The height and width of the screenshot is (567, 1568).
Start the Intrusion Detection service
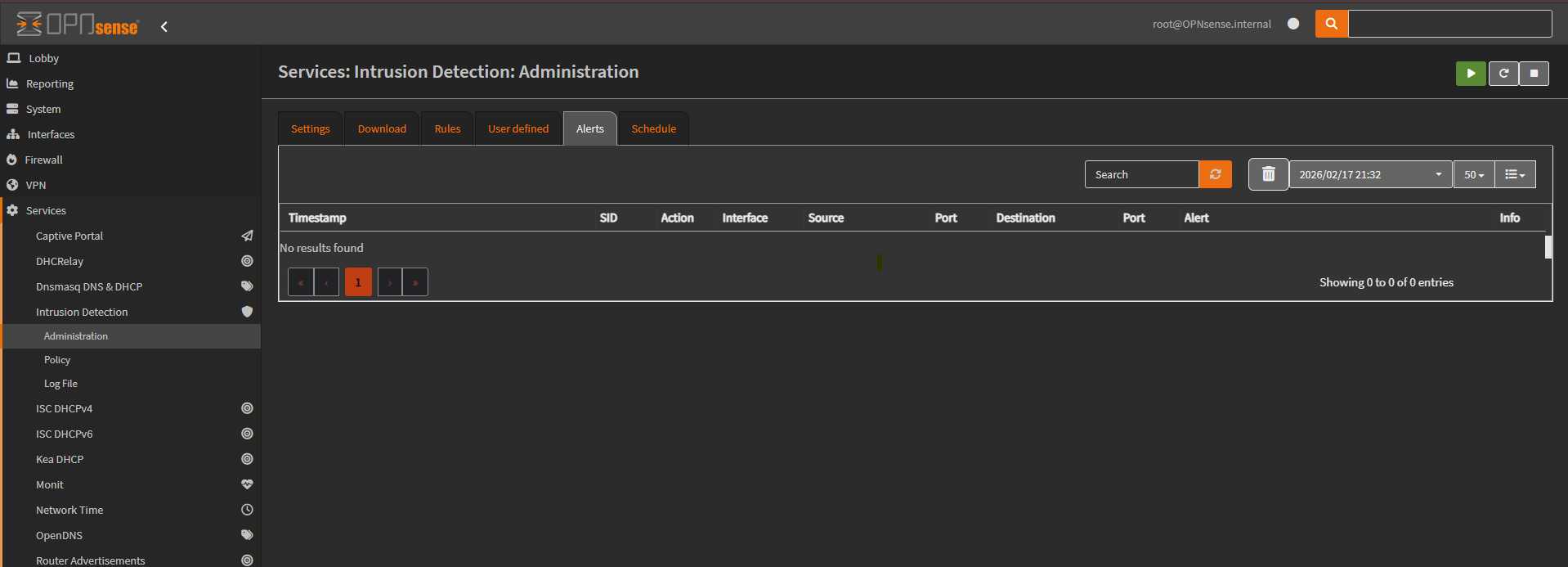pyautogui.click(x=1470, y=74)
